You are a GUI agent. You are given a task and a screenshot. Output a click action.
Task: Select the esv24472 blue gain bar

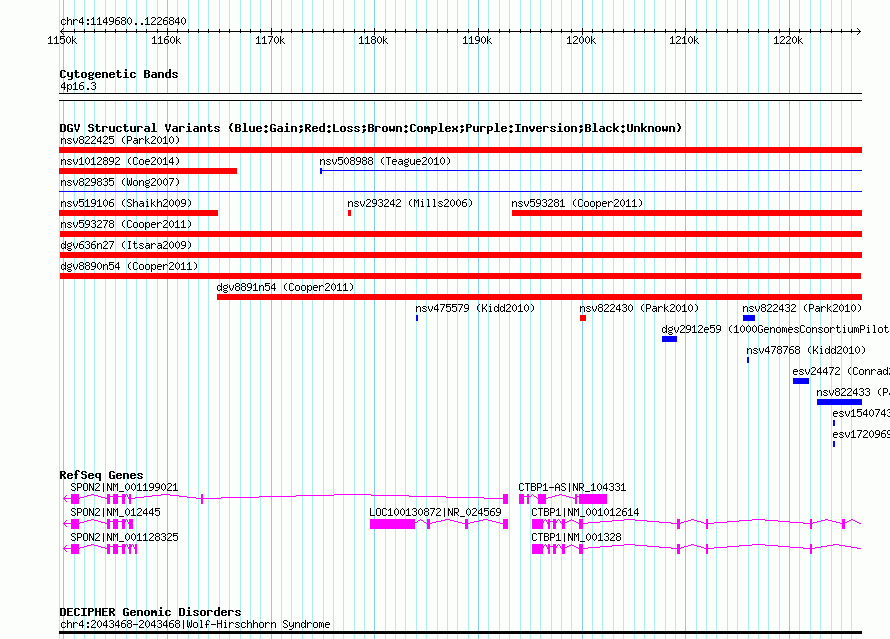pyautogui.click(x=801, y=381)
